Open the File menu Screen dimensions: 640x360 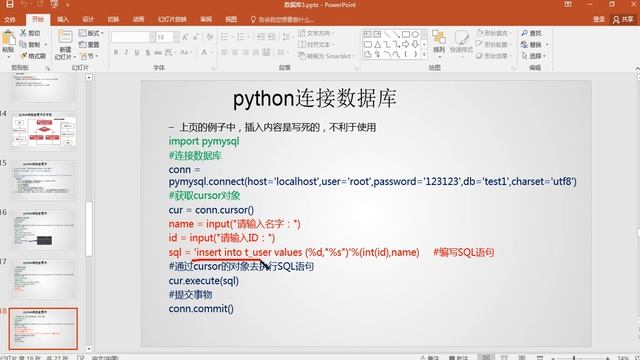9,19
